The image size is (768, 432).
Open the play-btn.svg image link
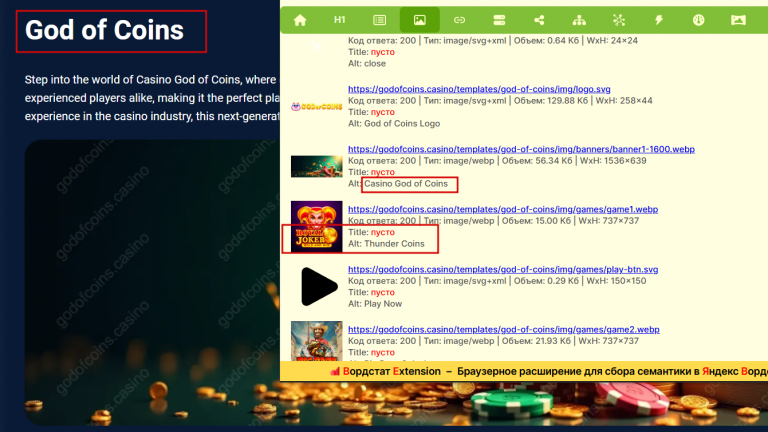503,269
